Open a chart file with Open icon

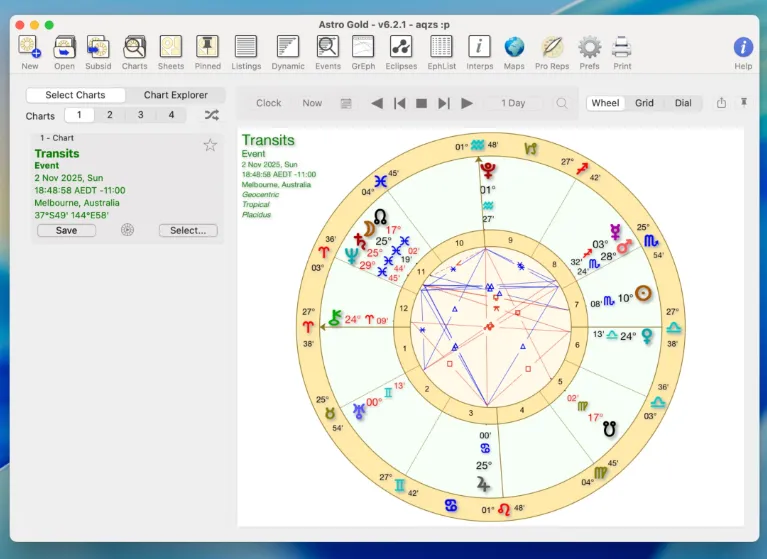pos(64,47)
